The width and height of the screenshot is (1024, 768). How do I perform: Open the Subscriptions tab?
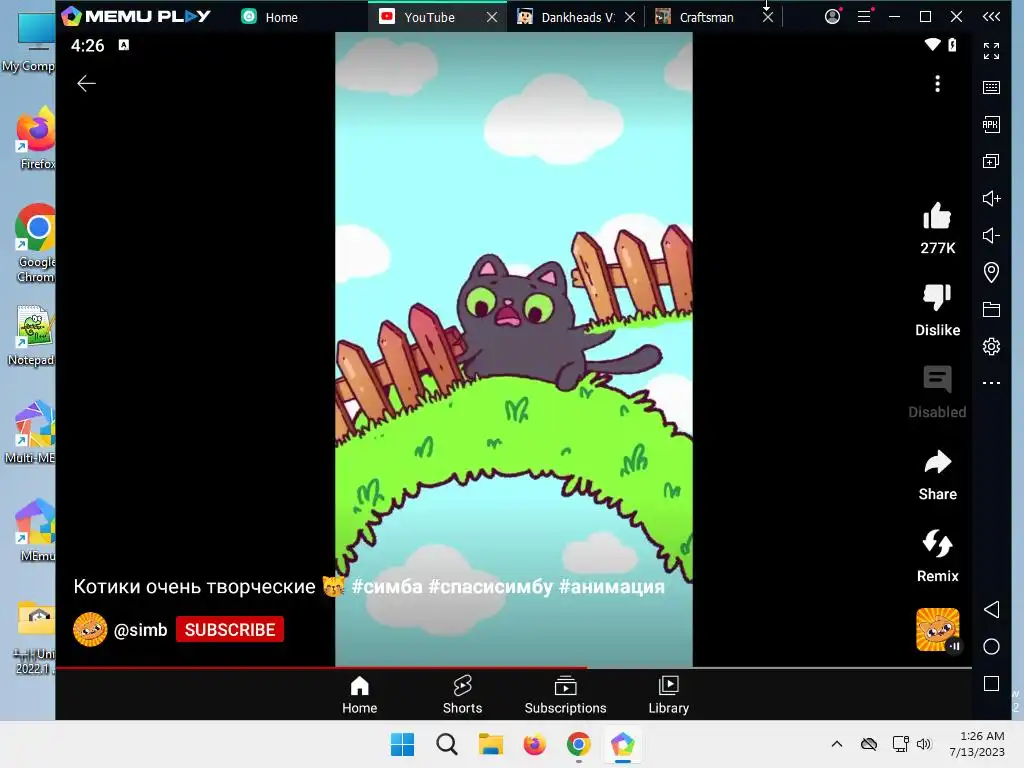coord(566,695)
